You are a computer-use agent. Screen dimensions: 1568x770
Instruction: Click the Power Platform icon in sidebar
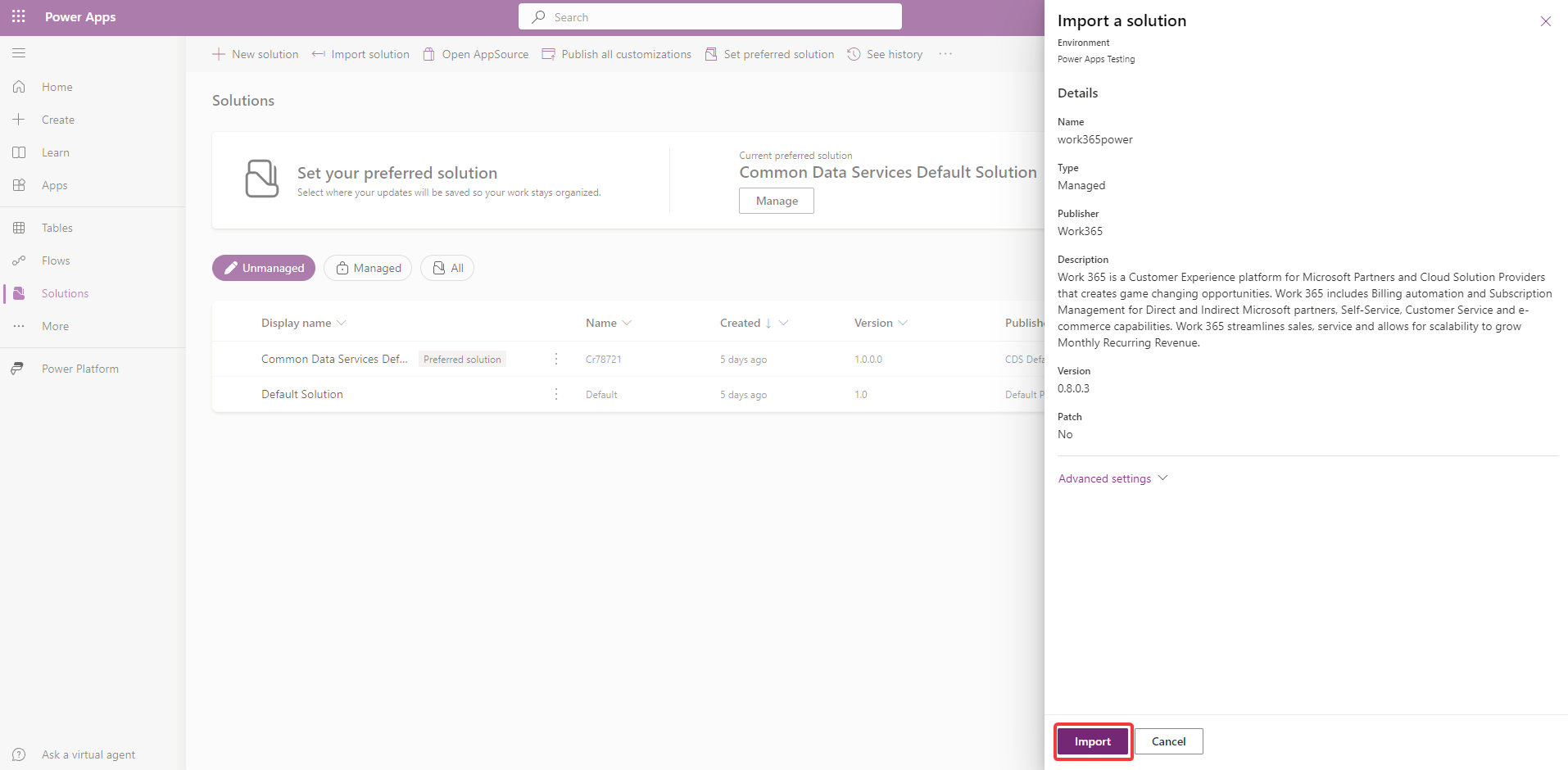point(17,369)
